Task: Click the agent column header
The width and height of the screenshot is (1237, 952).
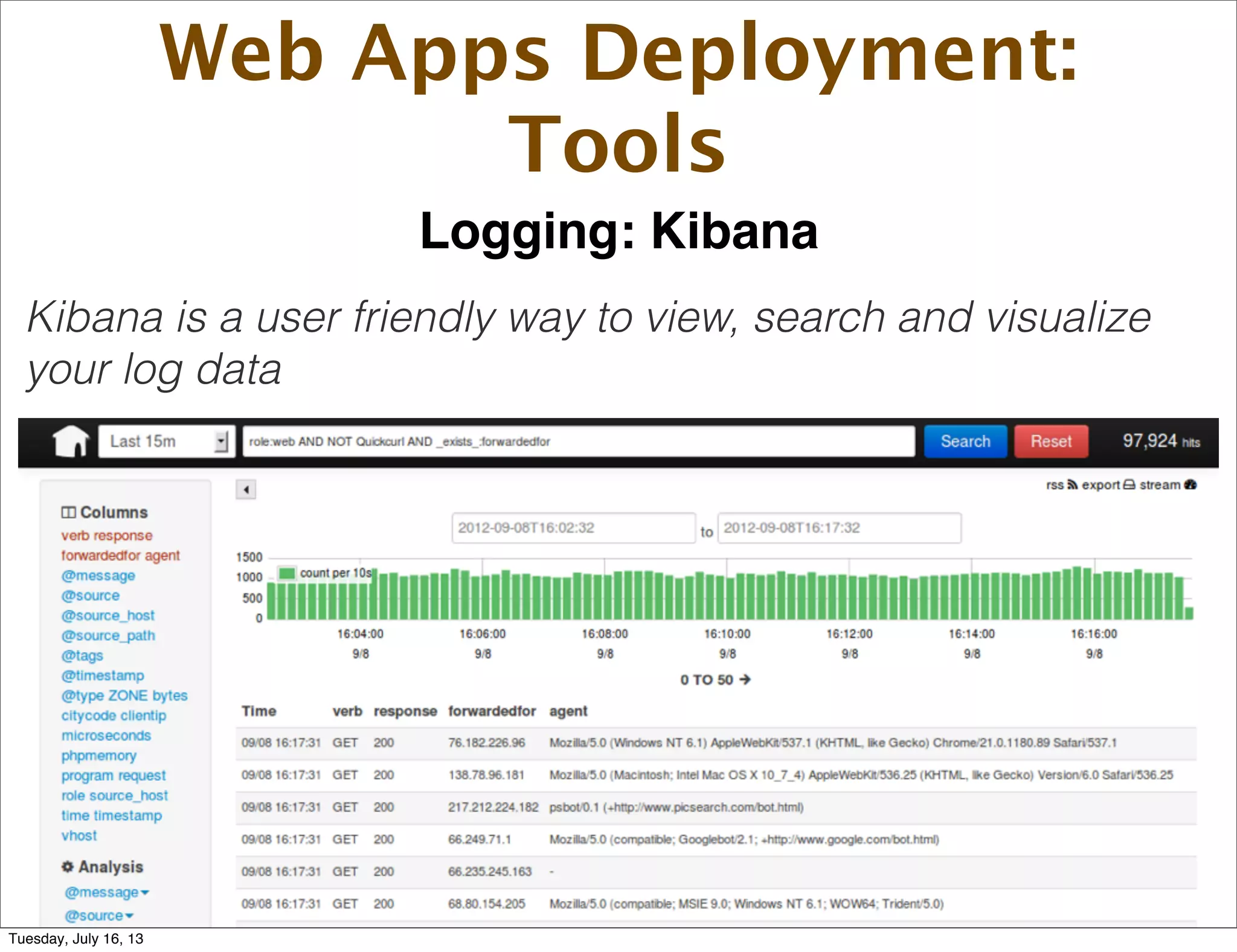Action: pos(568,712)
